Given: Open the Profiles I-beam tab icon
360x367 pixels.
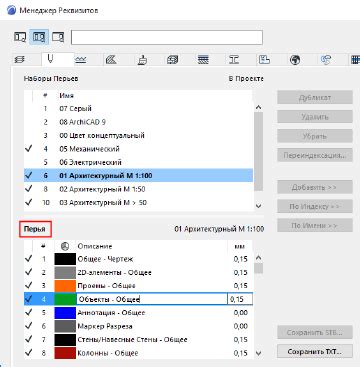Looking at the screenshot, I should [x=234, y=60].
